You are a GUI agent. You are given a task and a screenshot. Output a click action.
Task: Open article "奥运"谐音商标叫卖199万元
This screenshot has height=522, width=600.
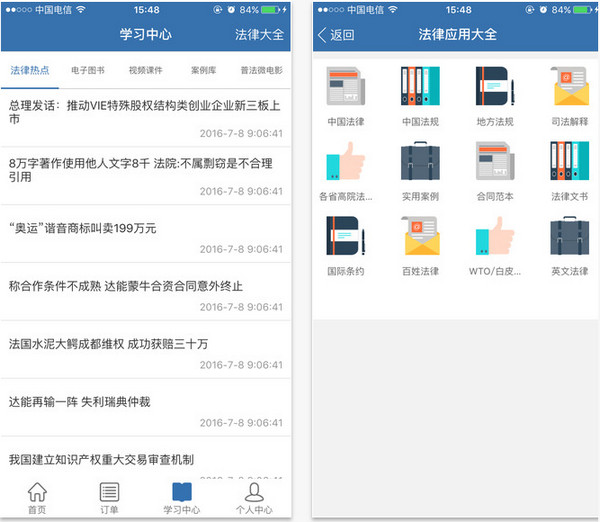point(146,233)
